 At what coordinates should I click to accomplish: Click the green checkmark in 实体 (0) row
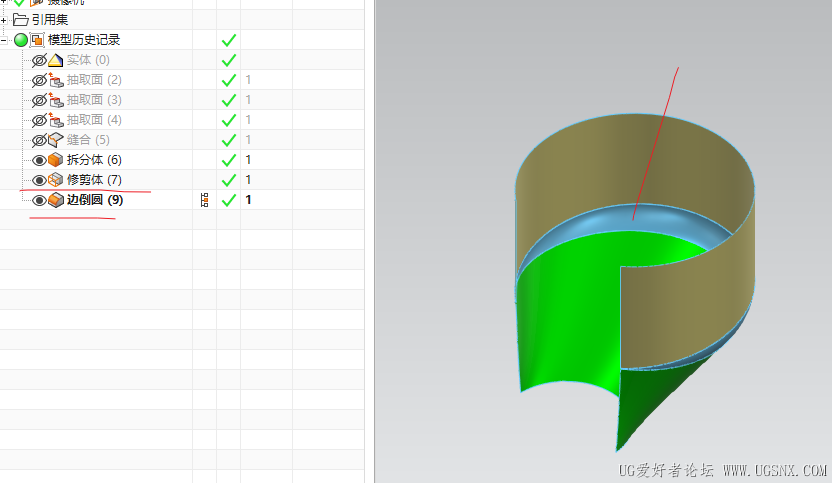(x=229, y=61)
